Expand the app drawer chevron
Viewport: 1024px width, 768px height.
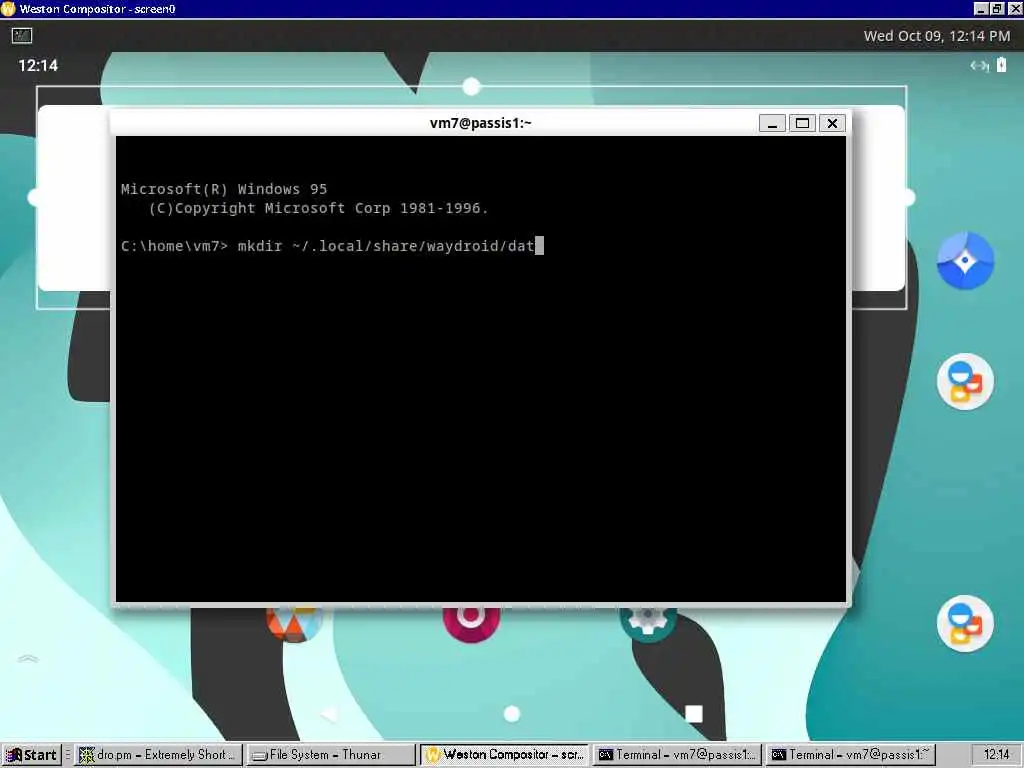28,659
